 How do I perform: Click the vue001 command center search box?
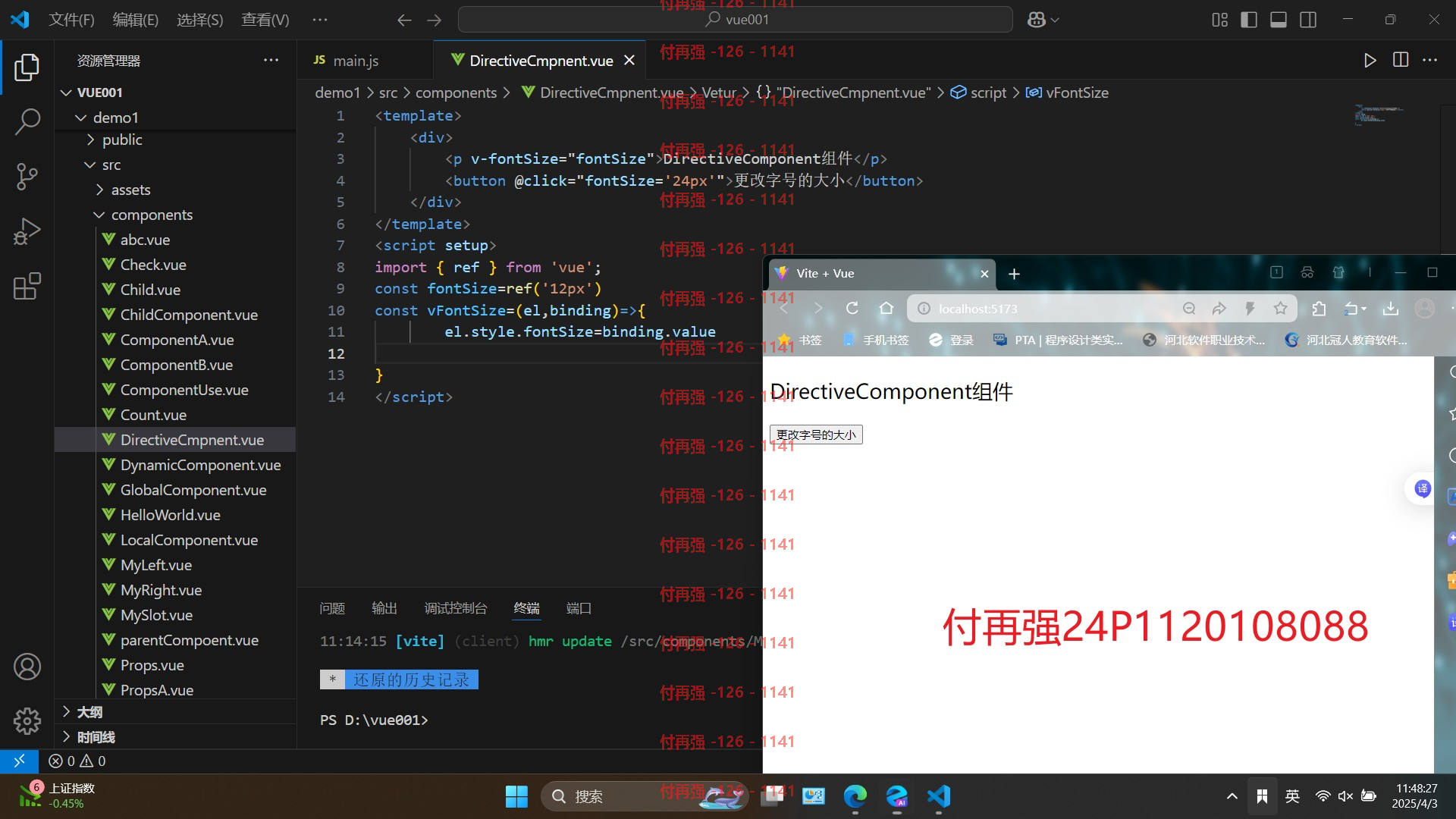(x=736, y=20)
